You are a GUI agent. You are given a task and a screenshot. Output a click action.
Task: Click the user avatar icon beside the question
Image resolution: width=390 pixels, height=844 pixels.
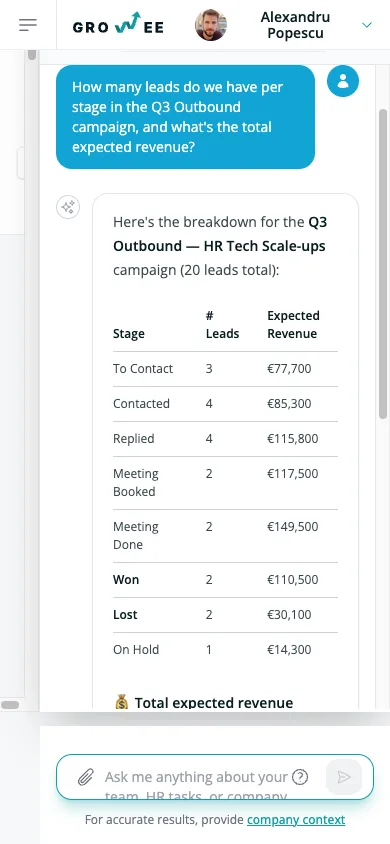point(343,81)
